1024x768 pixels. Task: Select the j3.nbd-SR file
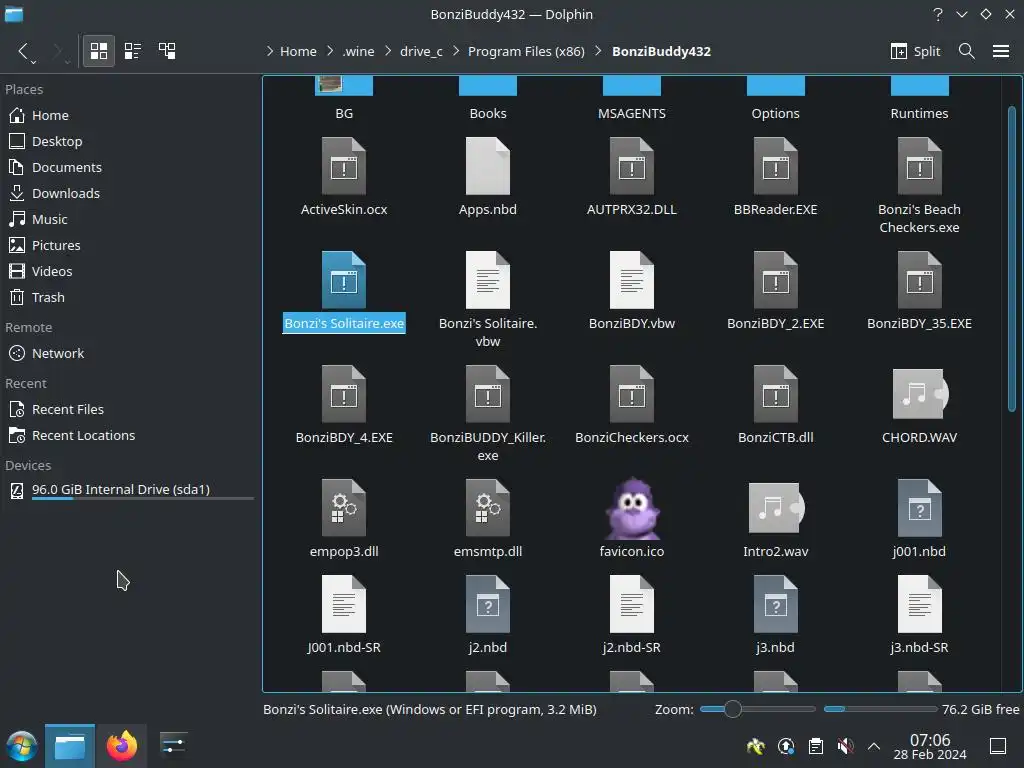(x=920, y=615)
